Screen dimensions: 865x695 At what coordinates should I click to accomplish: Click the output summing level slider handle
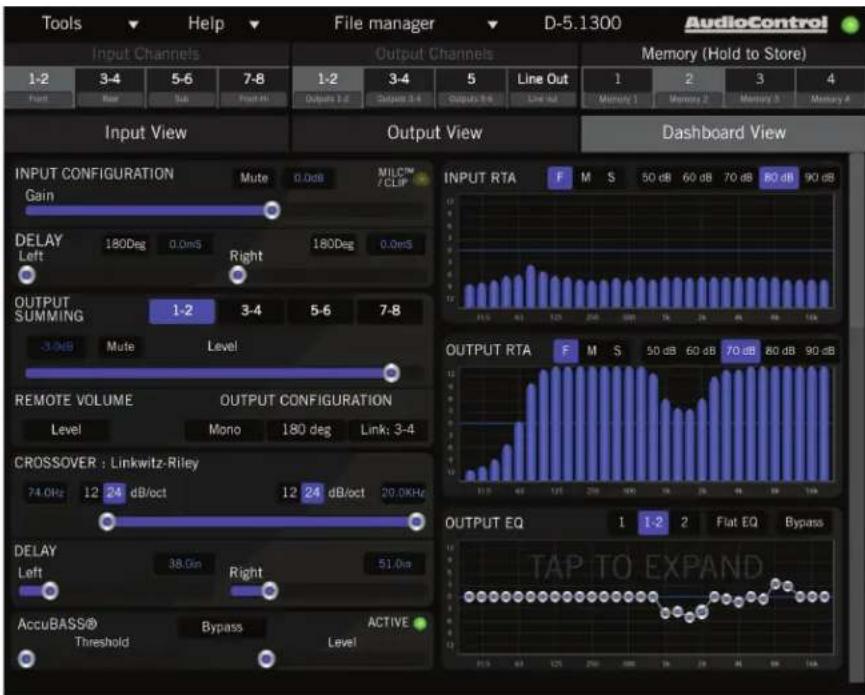click(x=391, y=373)
